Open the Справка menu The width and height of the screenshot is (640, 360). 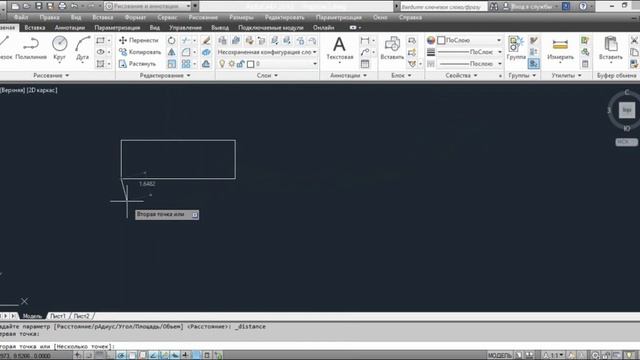(x=410, y=17)
